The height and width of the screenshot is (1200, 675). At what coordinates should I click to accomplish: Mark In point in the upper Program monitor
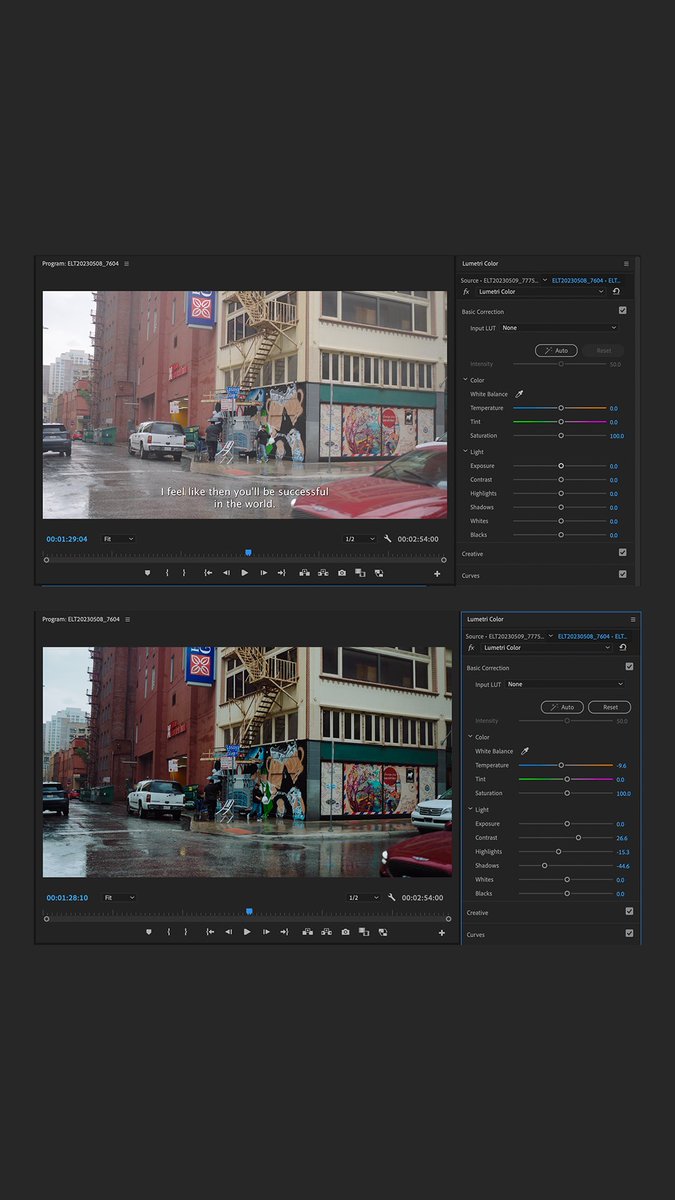point(167,573)
